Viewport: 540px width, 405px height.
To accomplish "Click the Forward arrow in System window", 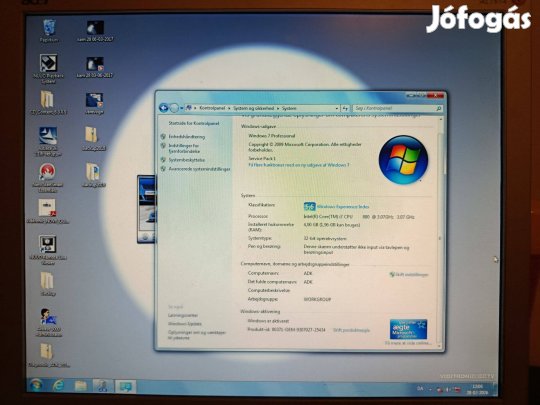I will 175,108.
